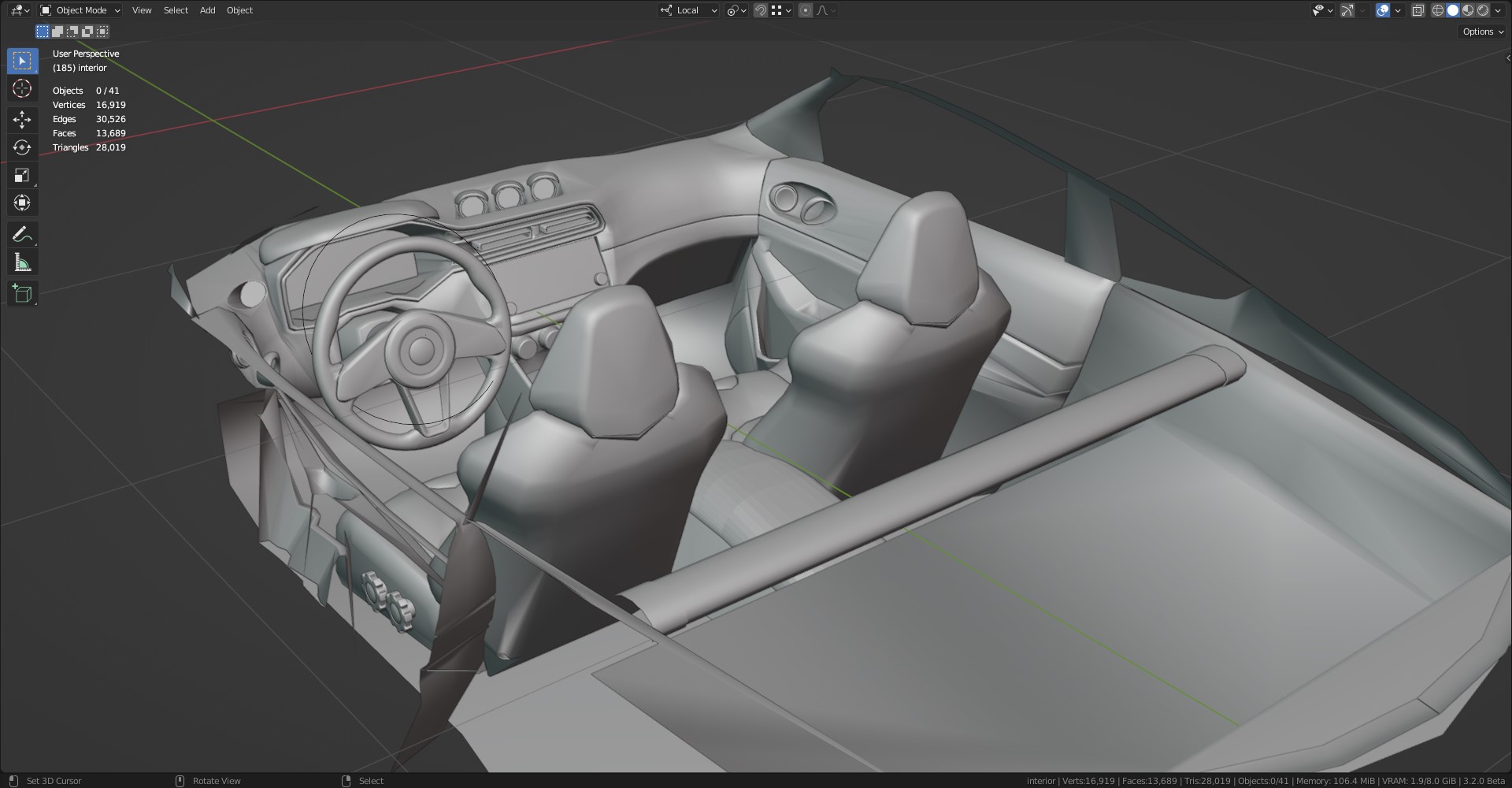Choose Intersect Selection mode icon
Screen dimensions: 1512x788
pos(102,32)
